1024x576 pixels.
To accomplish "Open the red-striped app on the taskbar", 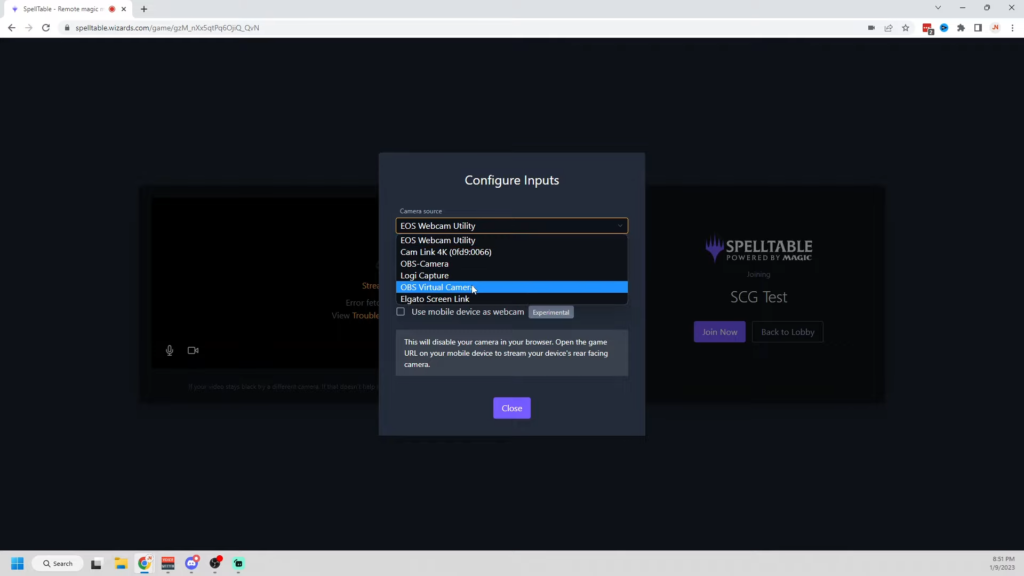I will tap(168, 564).
